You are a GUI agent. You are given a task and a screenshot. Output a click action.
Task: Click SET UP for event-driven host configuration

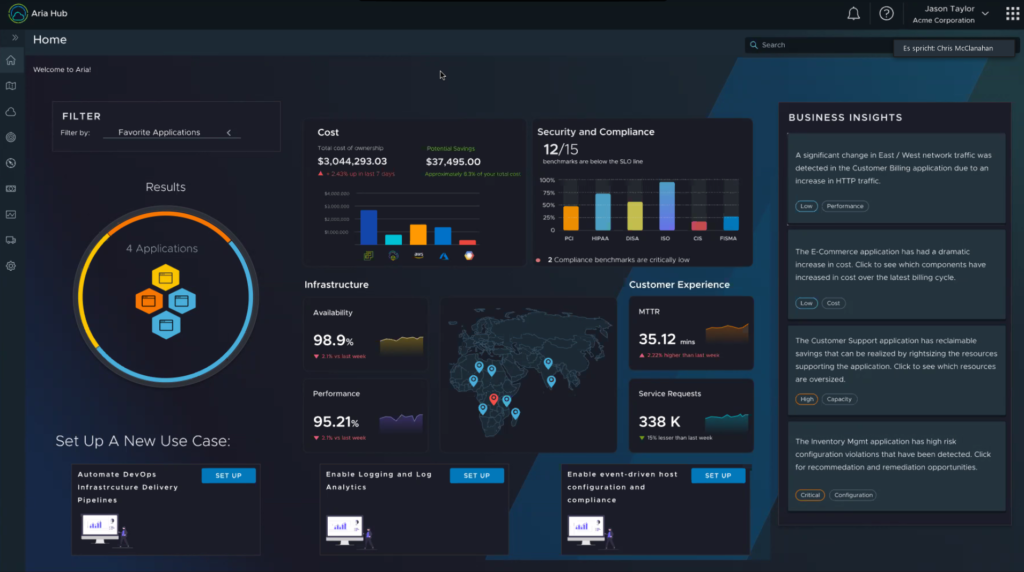pos(718,476)
